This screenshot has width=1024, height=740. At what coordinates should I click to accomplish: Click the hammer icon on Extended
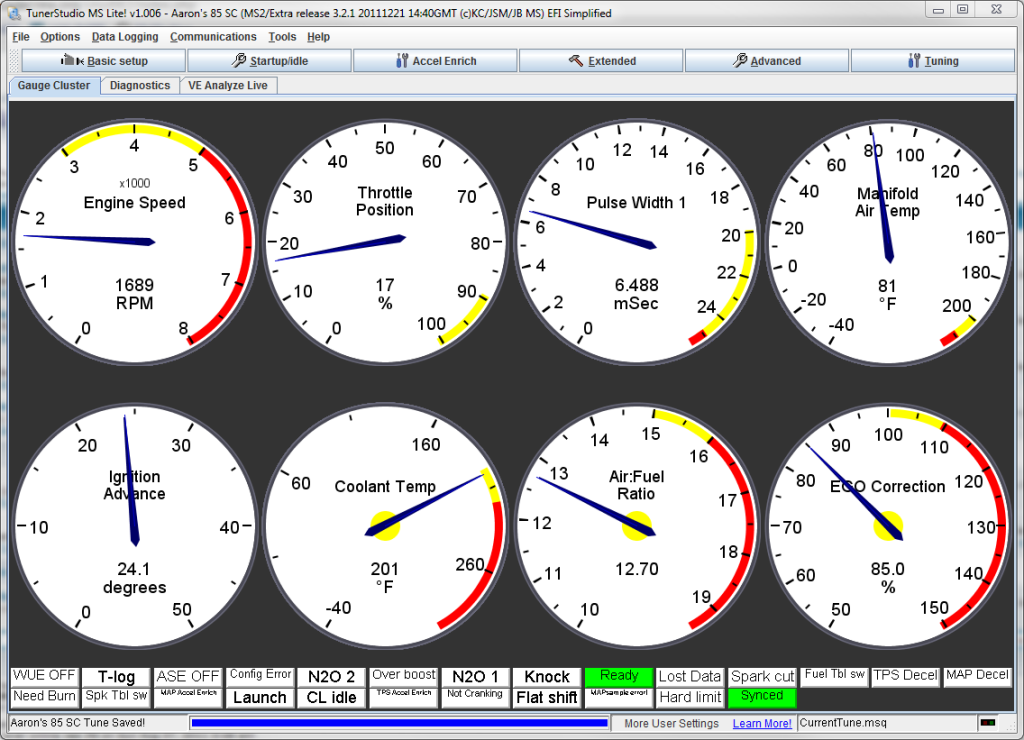(x=576, y=61)
